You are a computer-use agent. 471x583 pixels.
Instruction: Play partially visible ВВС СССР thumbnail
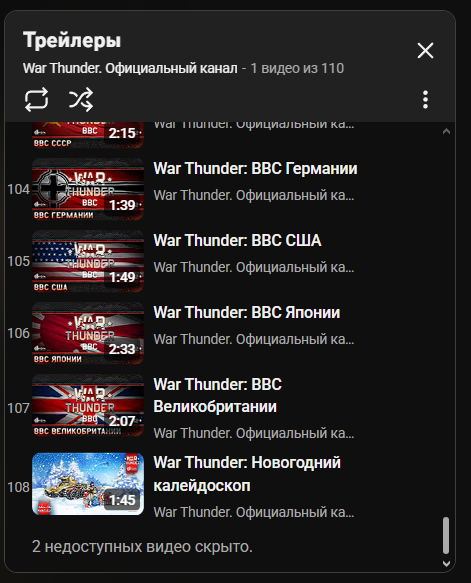point(88,135)
